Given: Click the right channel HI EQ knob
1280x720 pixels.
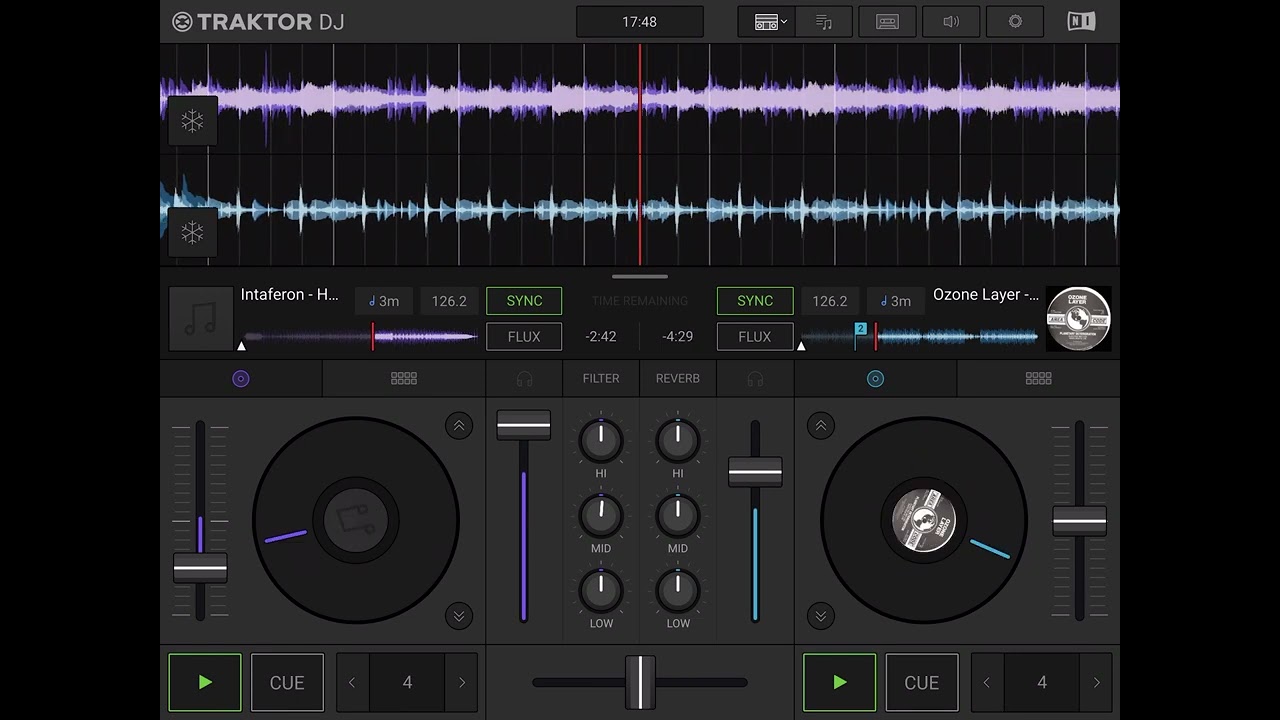Looking at the screenshot, I should coord(678,440).
